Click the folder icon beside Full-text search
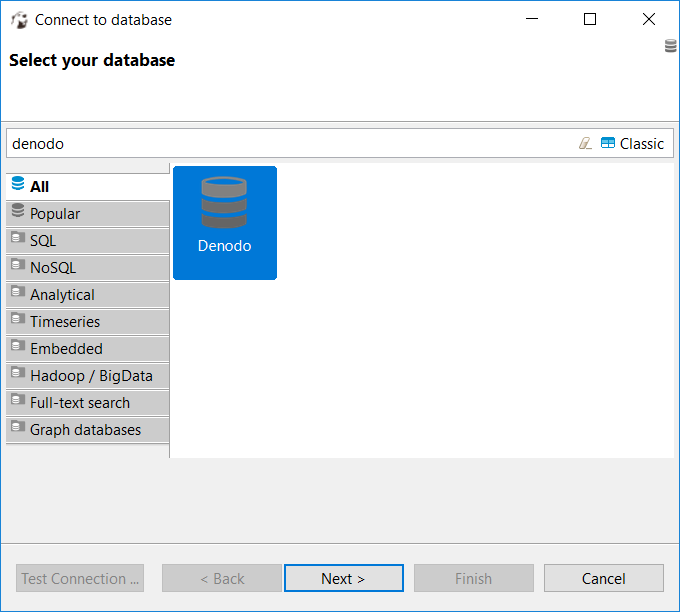Viewport: 680px width, 612px height. click(18, 399)
